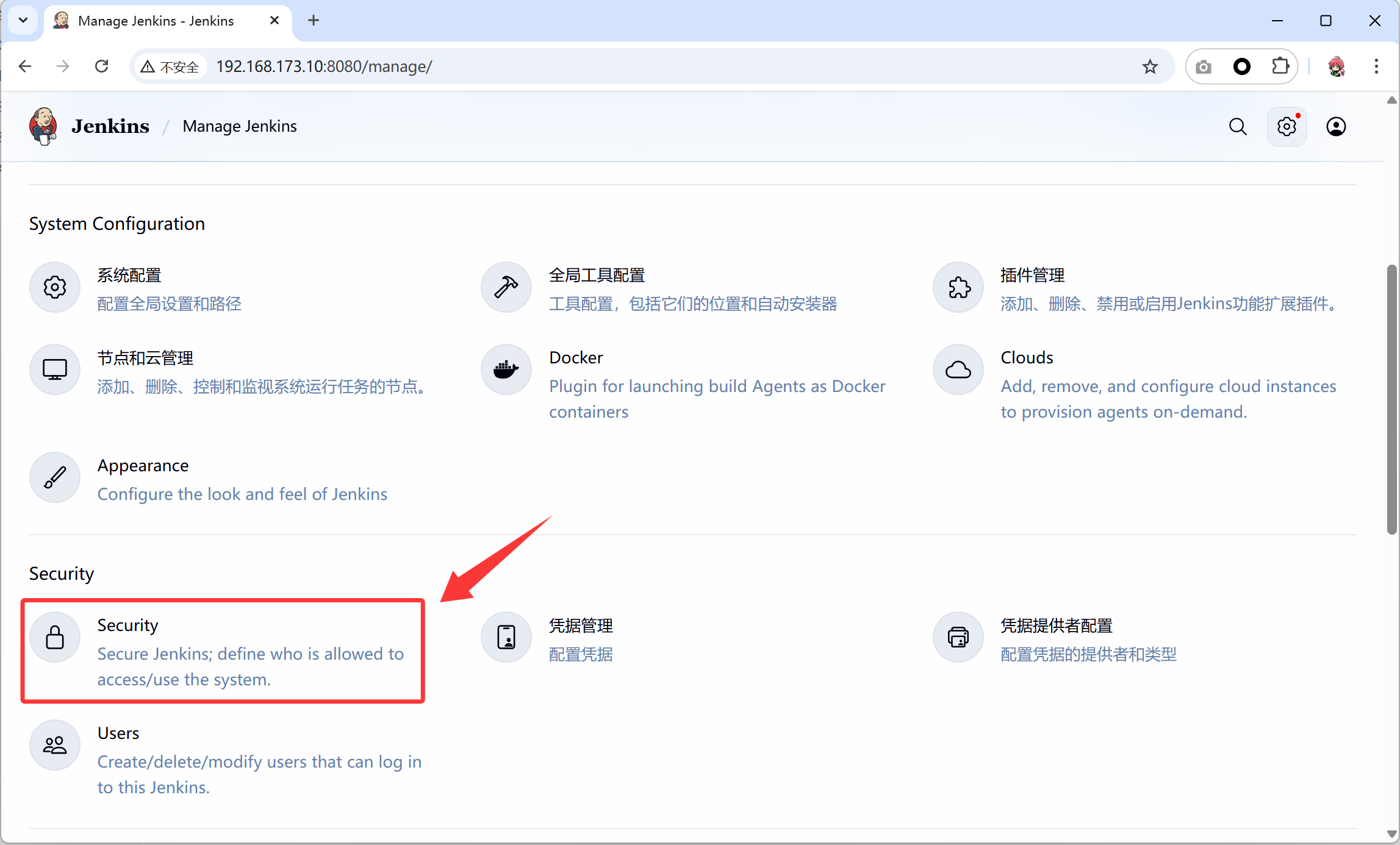
Task: Open the user account profile icon
Action: 1336,127
